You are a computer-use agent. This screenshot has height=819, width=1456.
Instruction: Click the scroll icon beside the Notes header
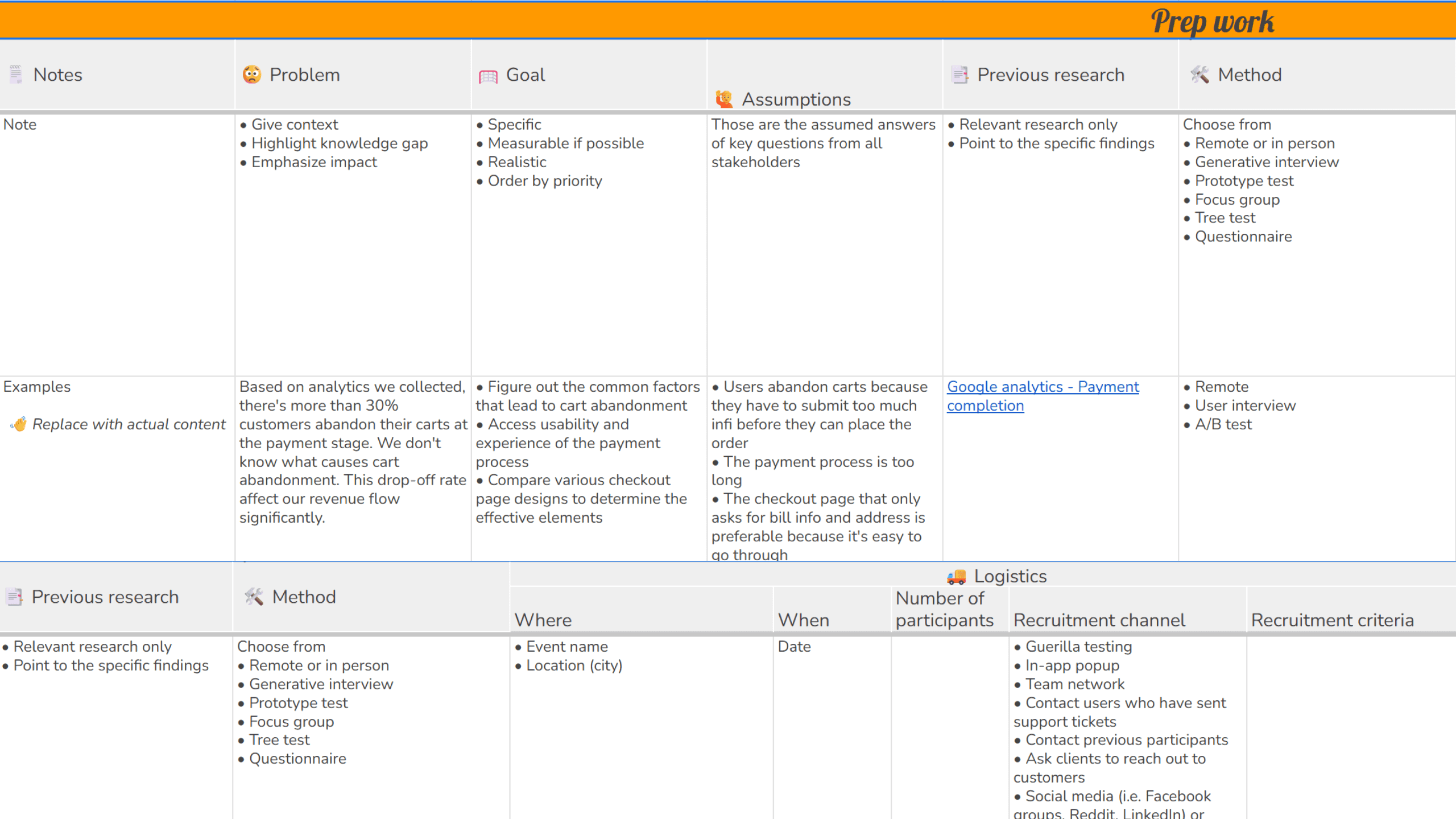[x=15, y=74]
